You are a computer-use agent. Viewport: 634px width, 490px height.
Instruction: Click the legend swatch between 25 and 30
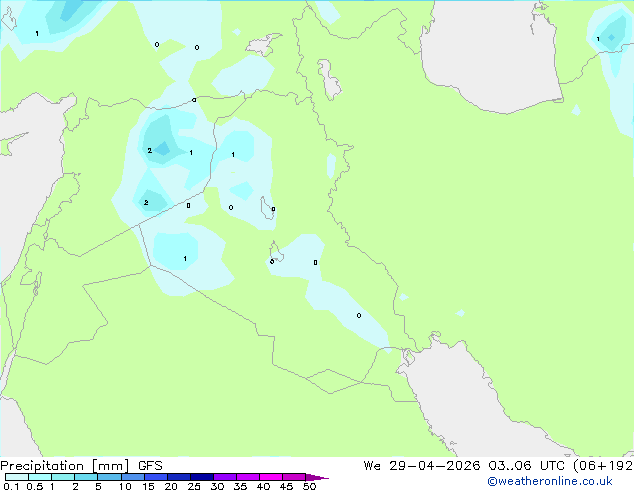201,477
